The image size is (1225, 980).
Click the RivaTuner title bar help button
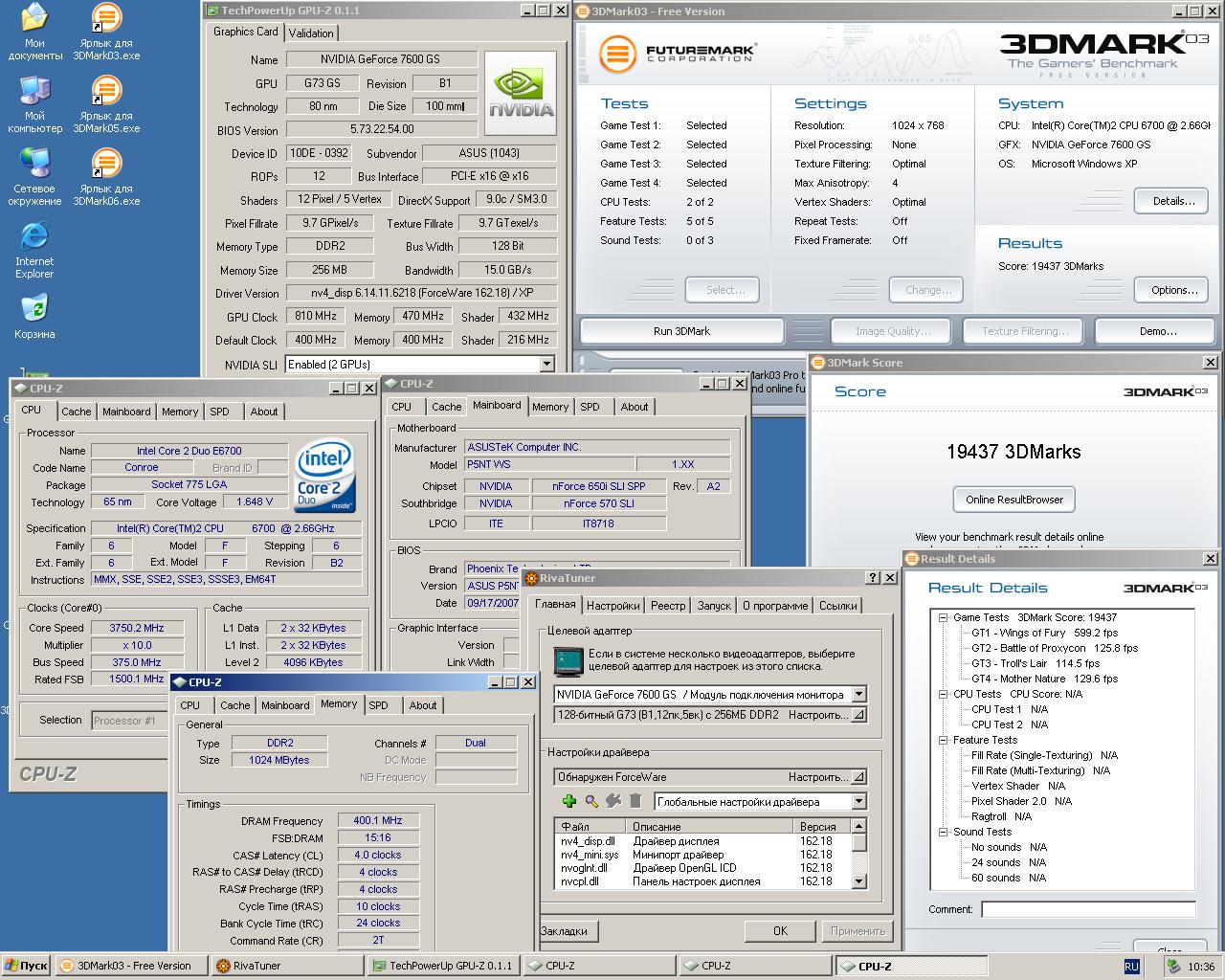pyautogui.click(x=873, y=578)
